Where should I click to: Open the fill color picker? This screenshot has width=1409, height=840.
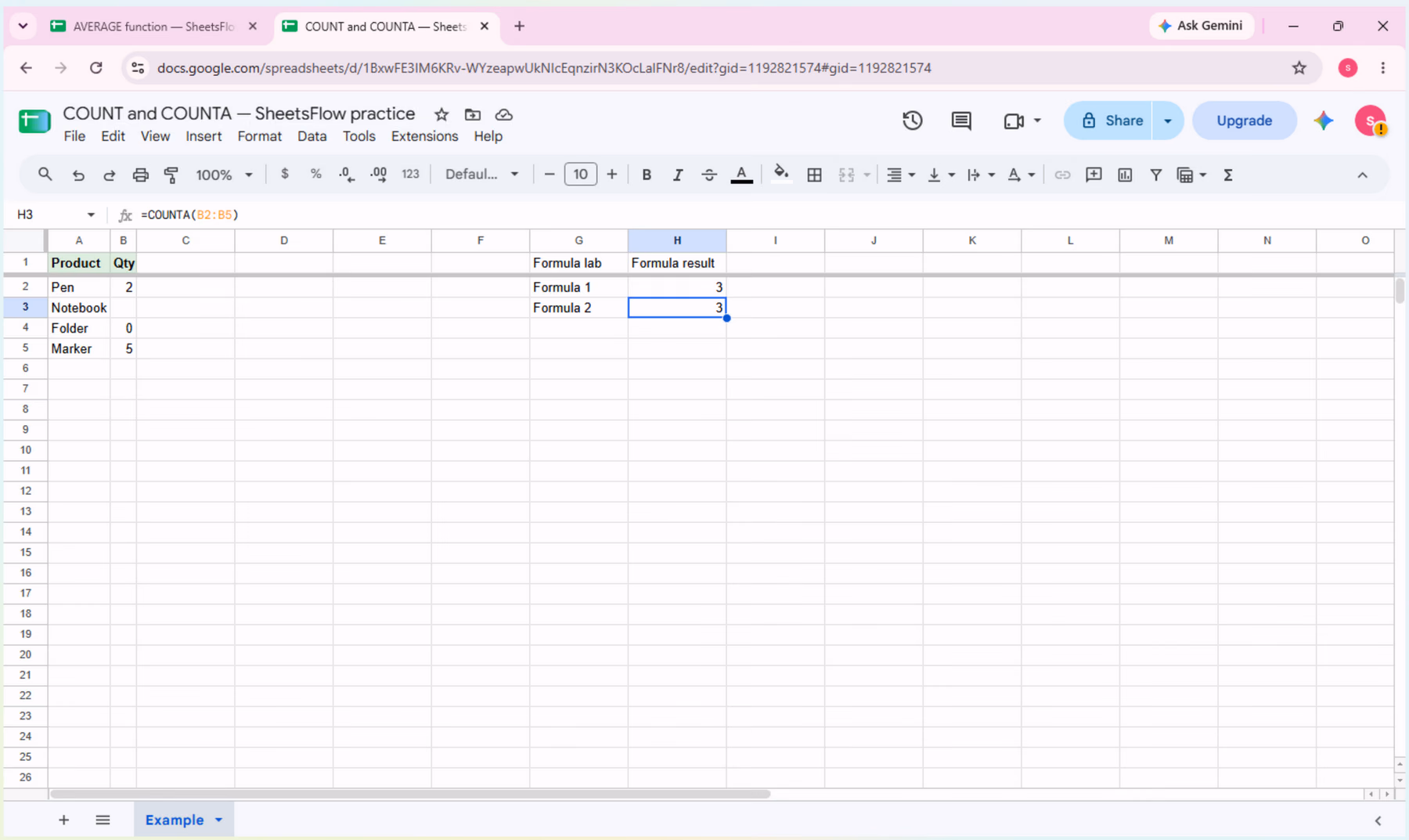tap(781, 174)
